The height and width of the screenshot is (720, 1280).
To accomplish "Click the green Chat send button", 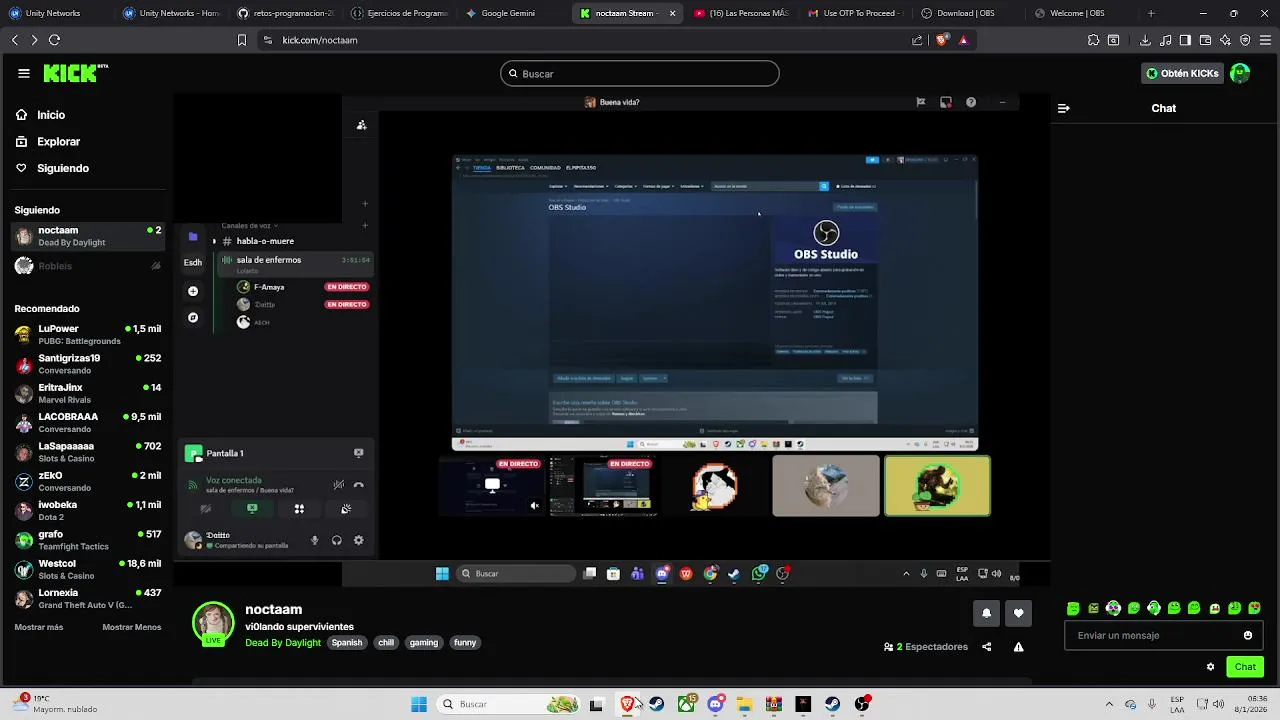I will click(x=1245, y=667).
